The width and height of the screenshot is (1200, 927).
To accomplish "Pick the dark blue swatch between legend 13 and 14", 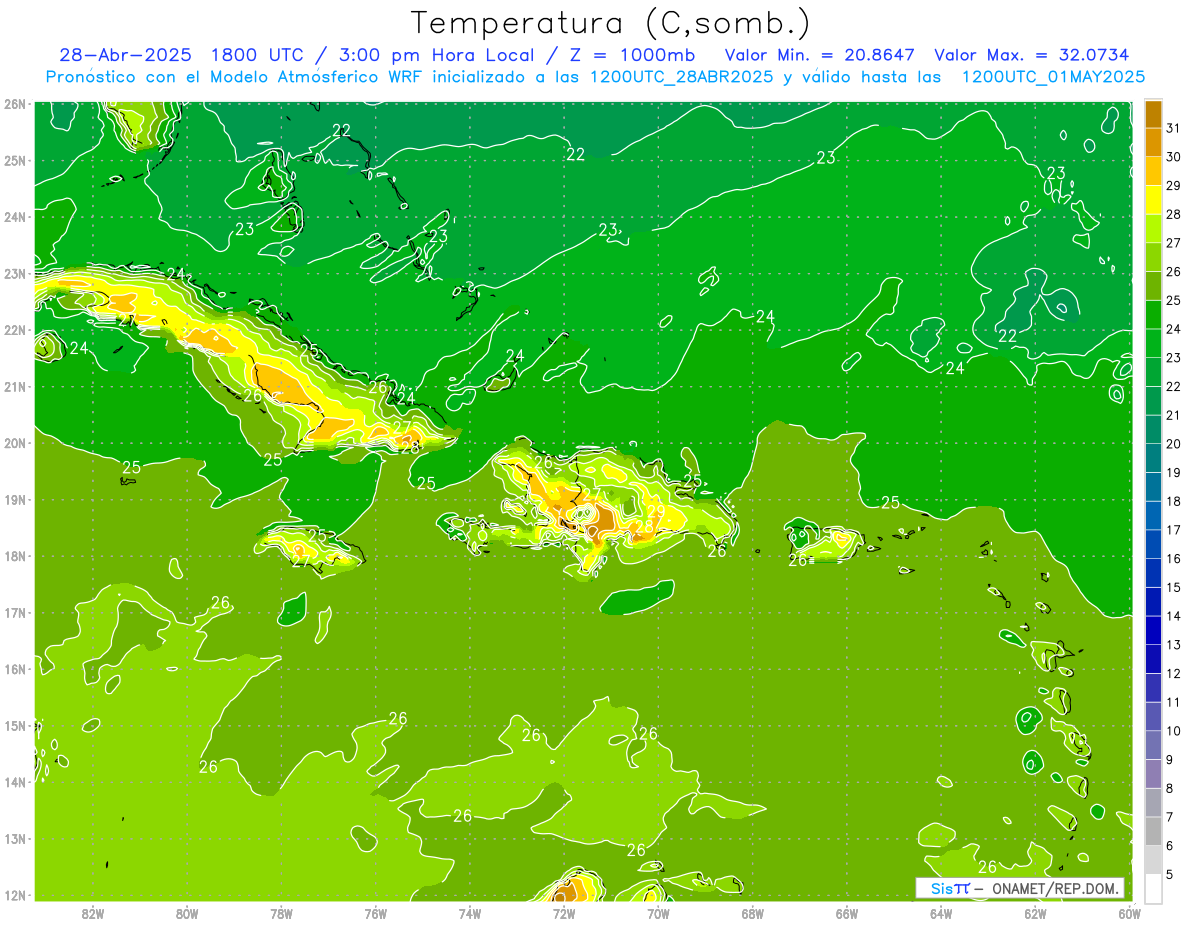I will pos(1153,629).
